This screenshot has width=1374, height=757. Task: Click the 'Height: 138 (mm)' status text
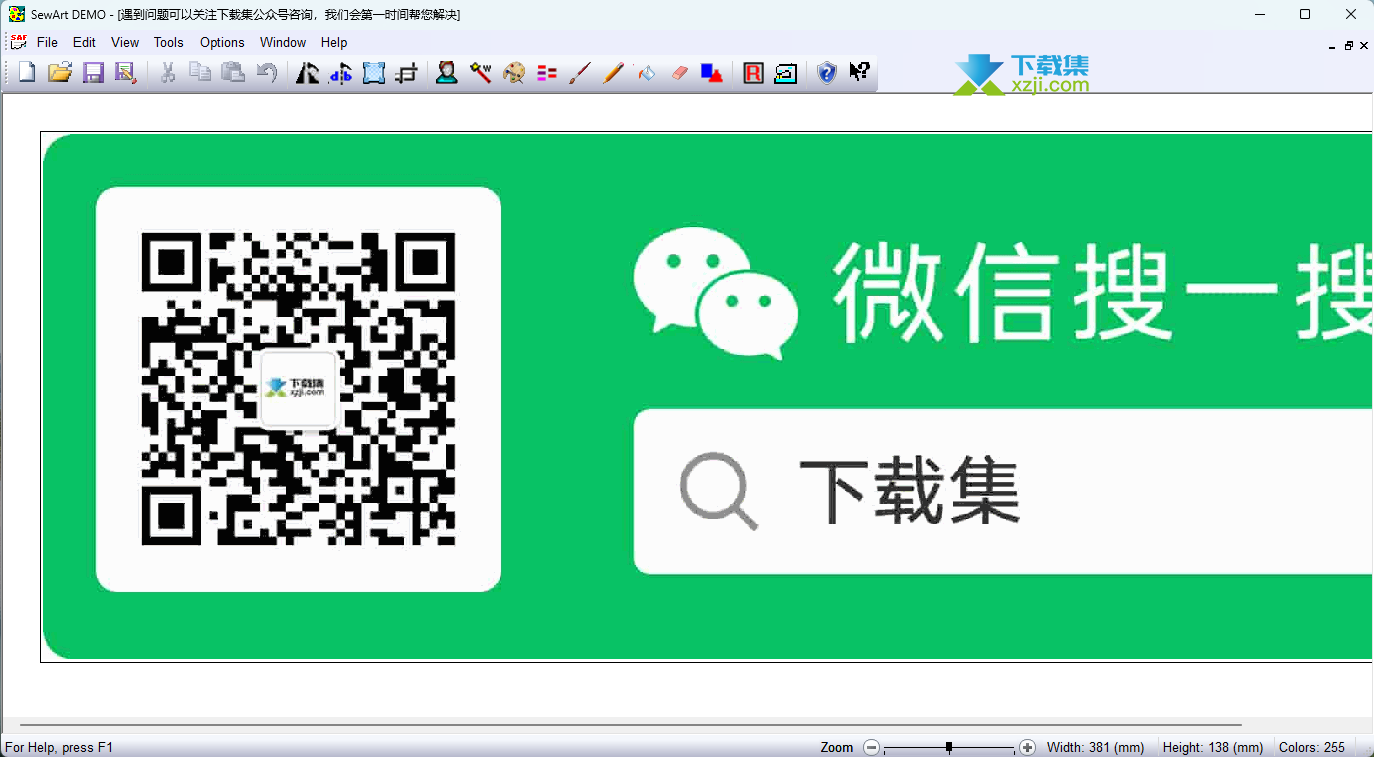(1213, 747)
